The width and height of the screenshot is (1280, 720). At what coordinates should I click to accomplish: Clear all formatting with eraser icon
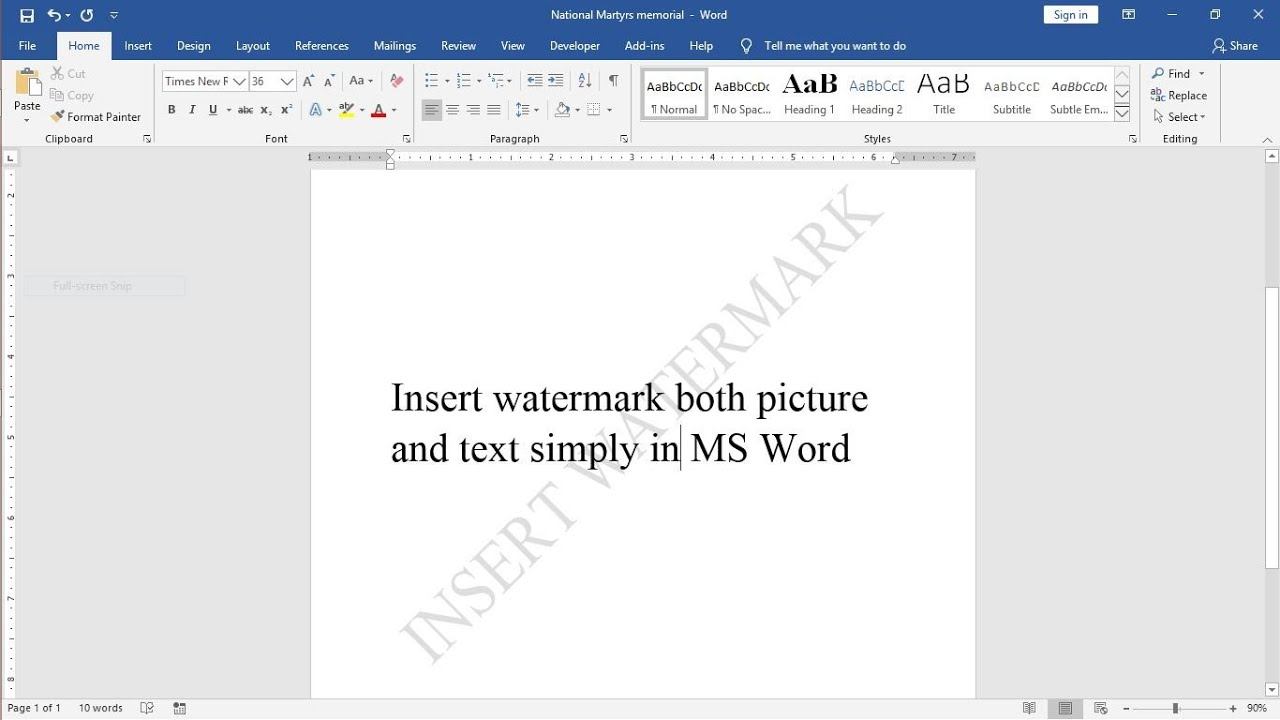tap(397, 81)
